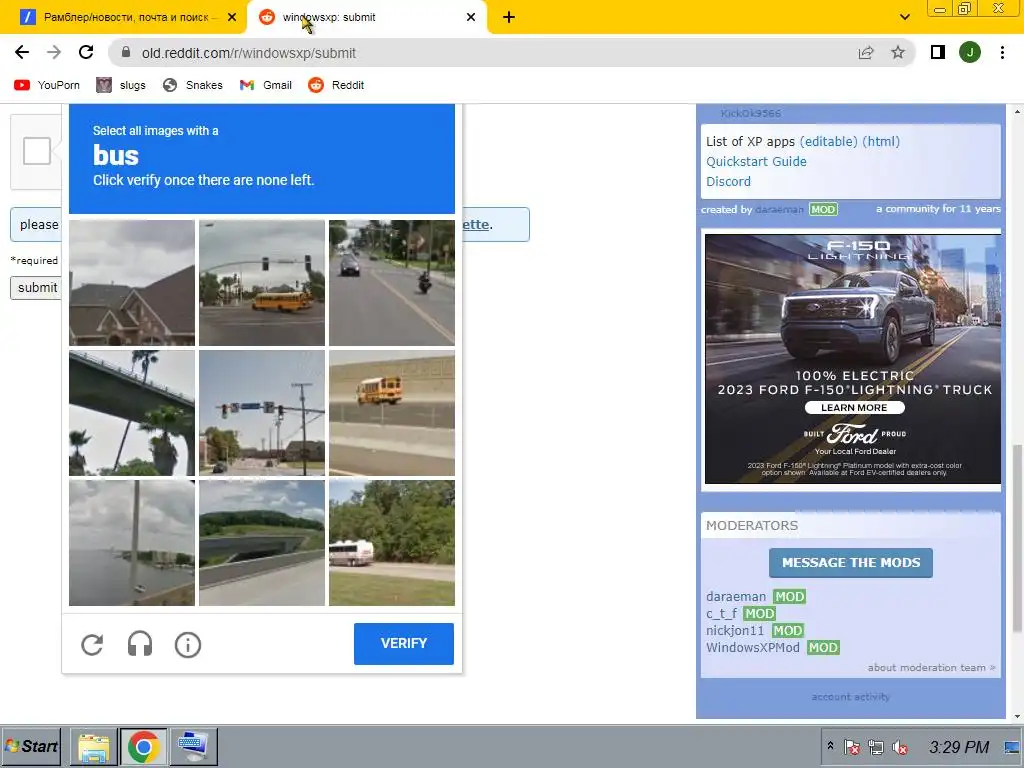Click the muted volume tray icon
Image resolution: width=1024 pixels, height=768 pixels.
tap(900, 747)
